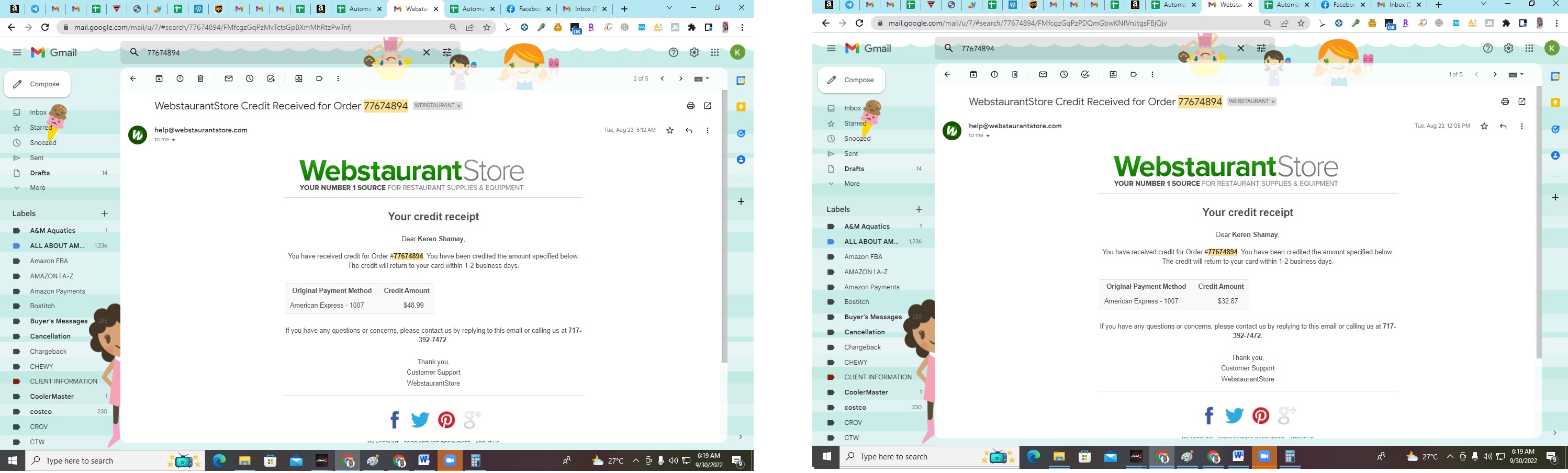Show older email in the left Gmail window
The height and width of the screenshot is (473, 1568).
pyautogui.click(x=680, y=78)
